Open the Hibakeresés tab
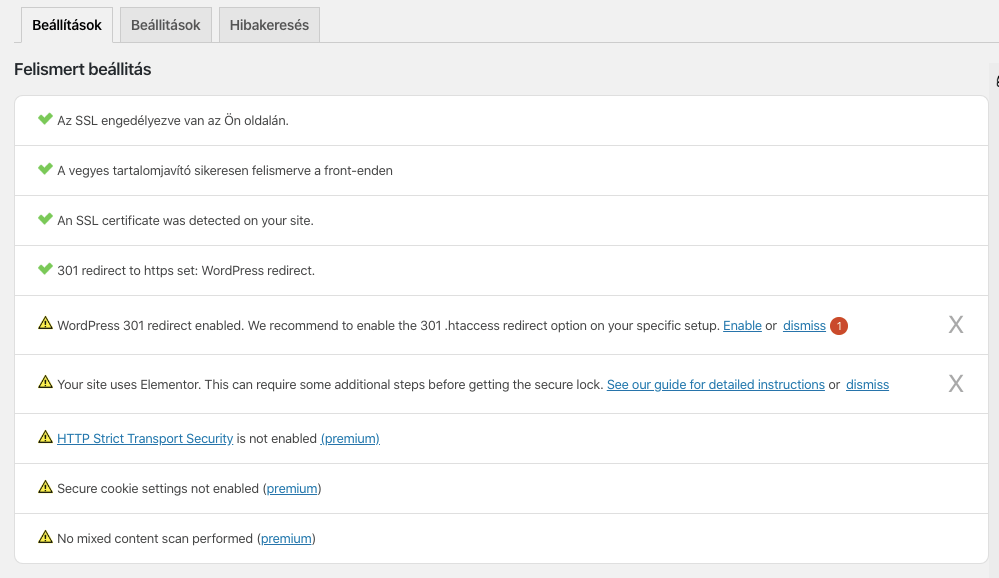The image size is (999, 578). (x=269, y=25)
